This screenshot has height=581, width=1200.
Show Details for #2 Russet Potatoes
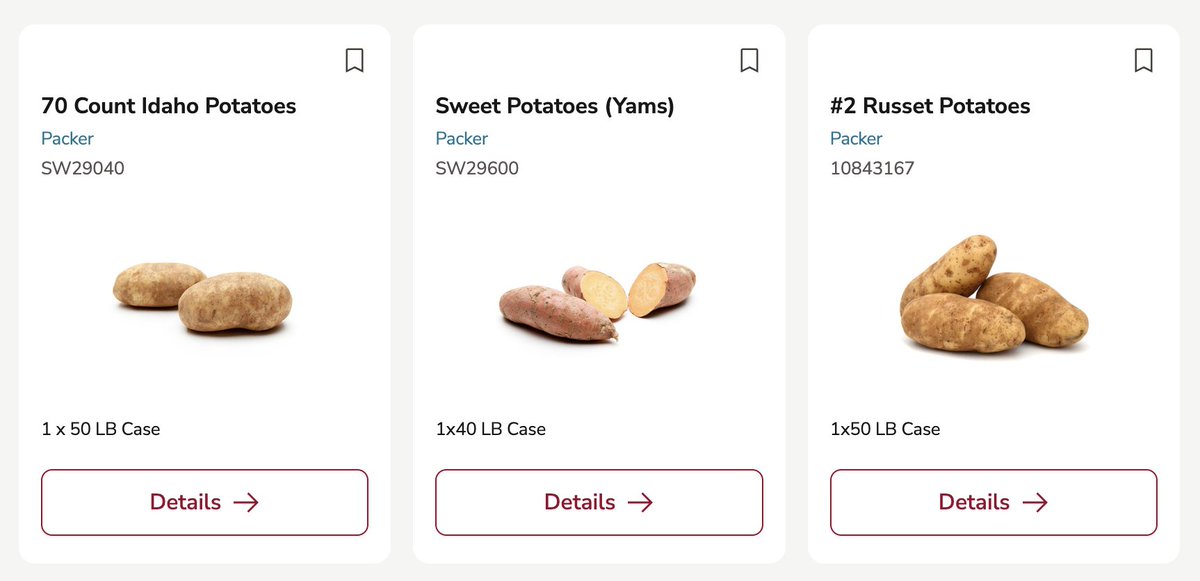tap(993, 502)
